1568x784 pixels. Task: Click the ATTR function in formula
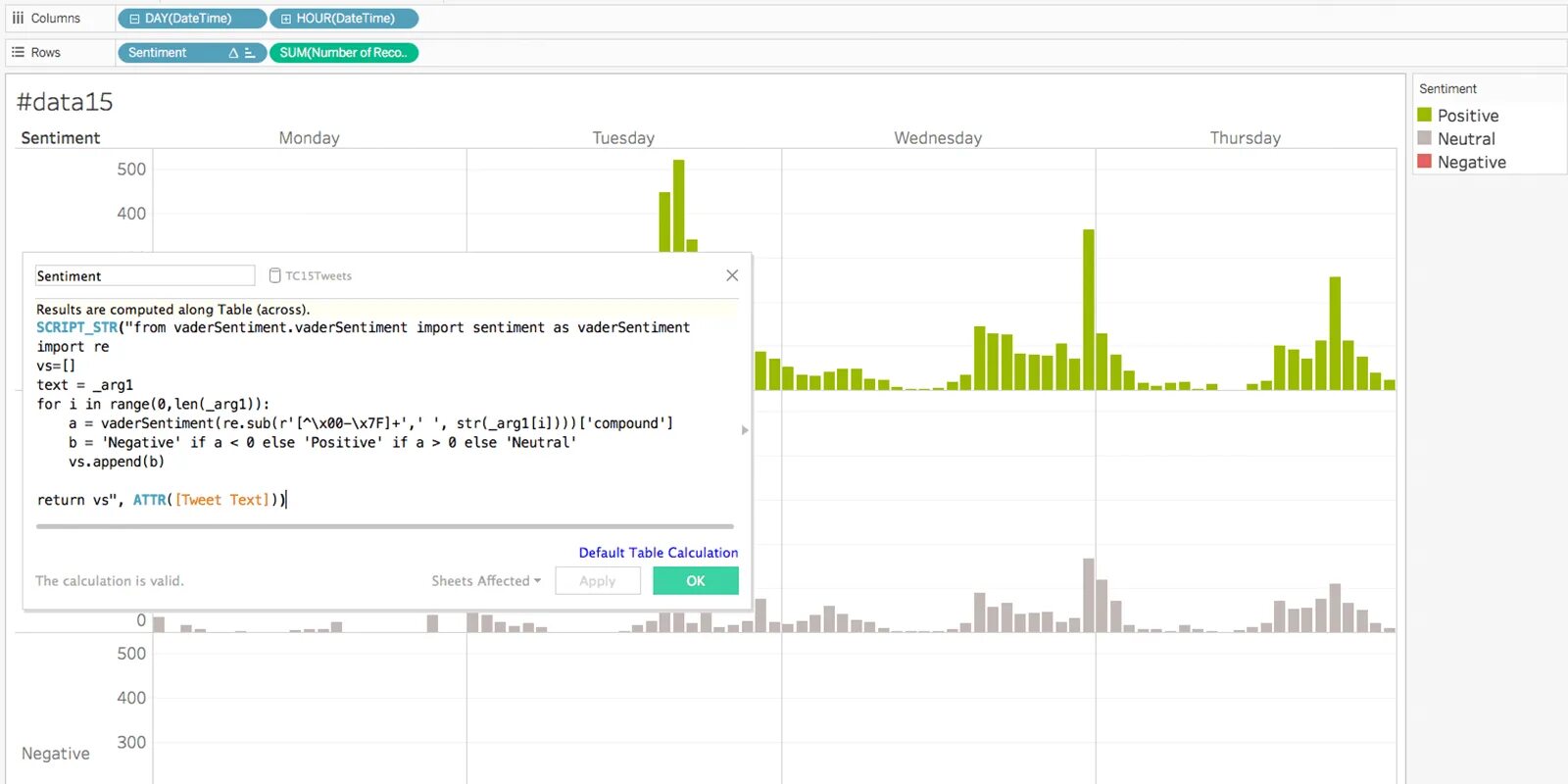pyautogui.click(x=150, y=500)
